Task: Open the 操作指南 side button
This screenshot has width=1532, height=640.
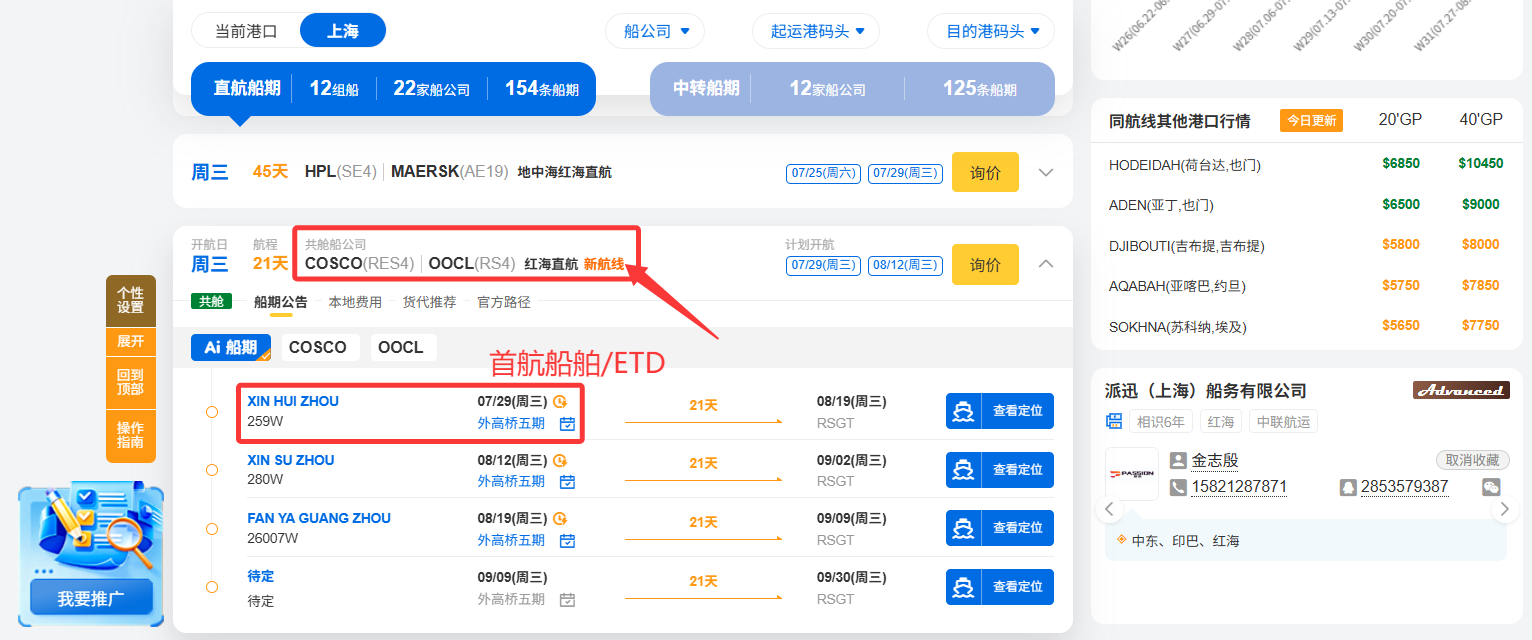Action: 131,435
